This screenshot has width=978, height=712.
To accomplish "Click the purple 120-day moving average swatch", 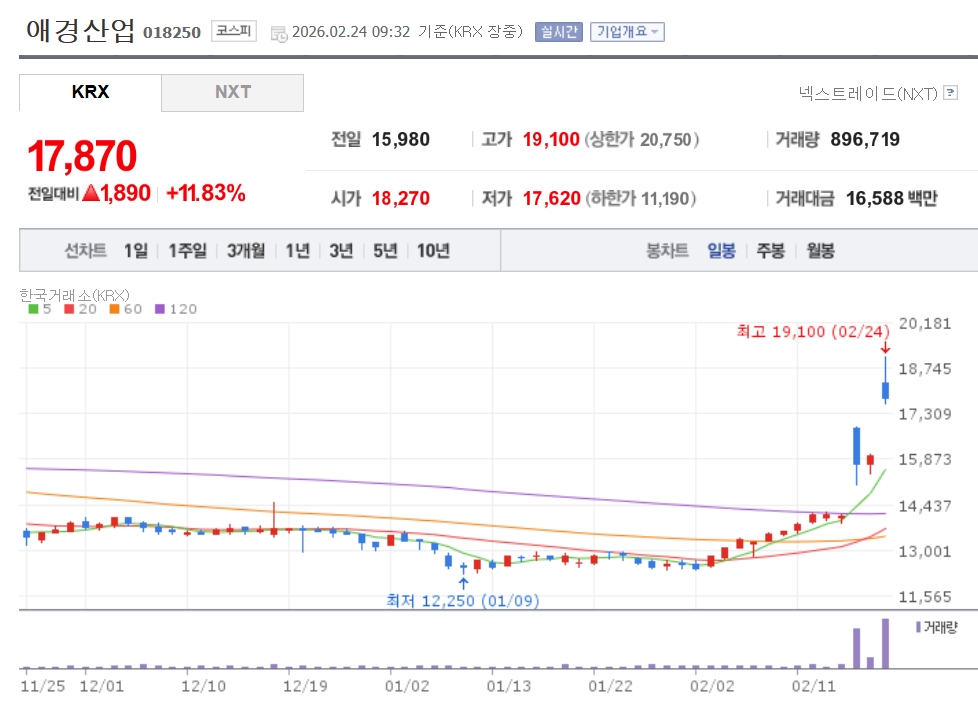I will coord(158,309).
